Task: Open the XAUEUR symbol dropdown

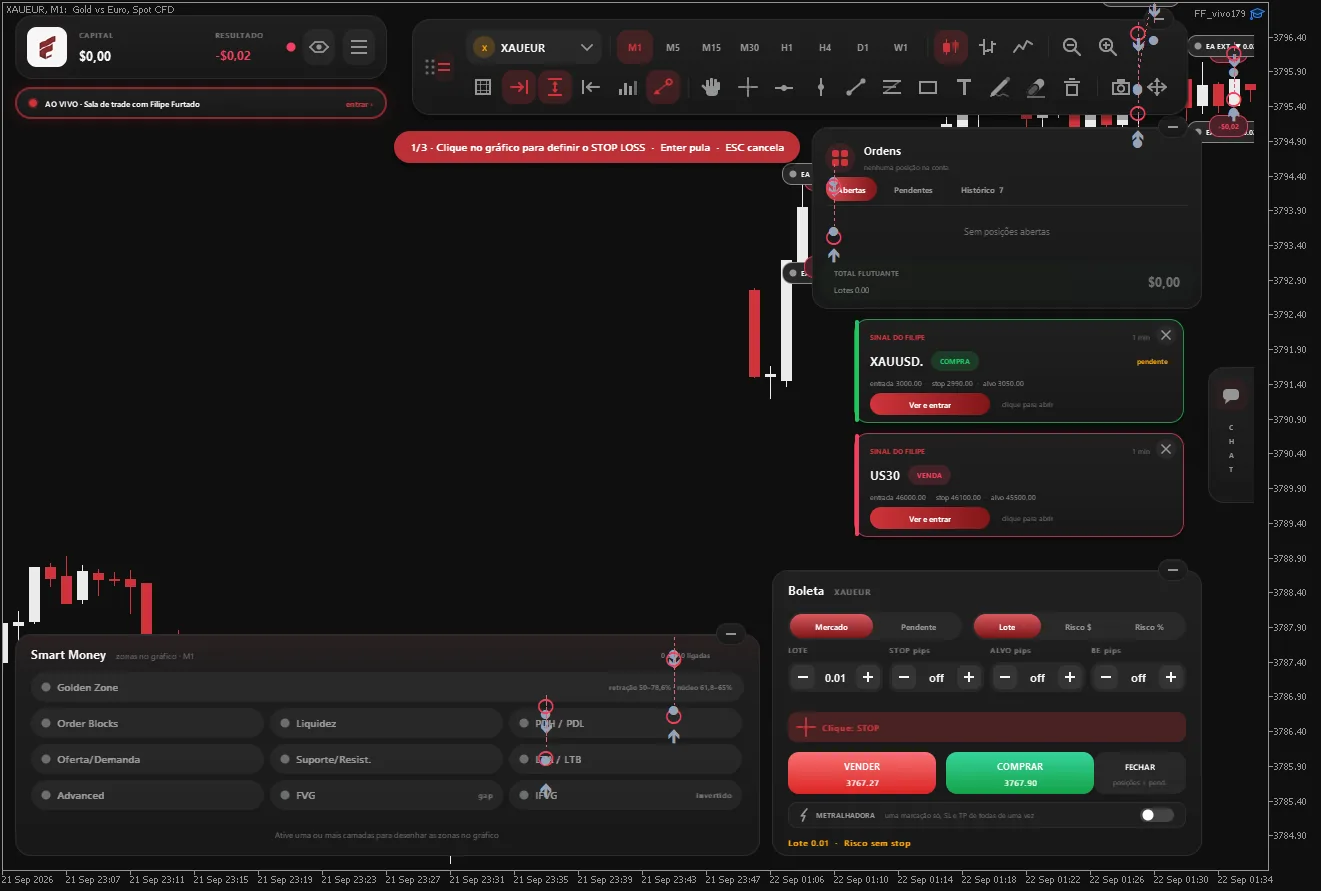Action: 534,47
